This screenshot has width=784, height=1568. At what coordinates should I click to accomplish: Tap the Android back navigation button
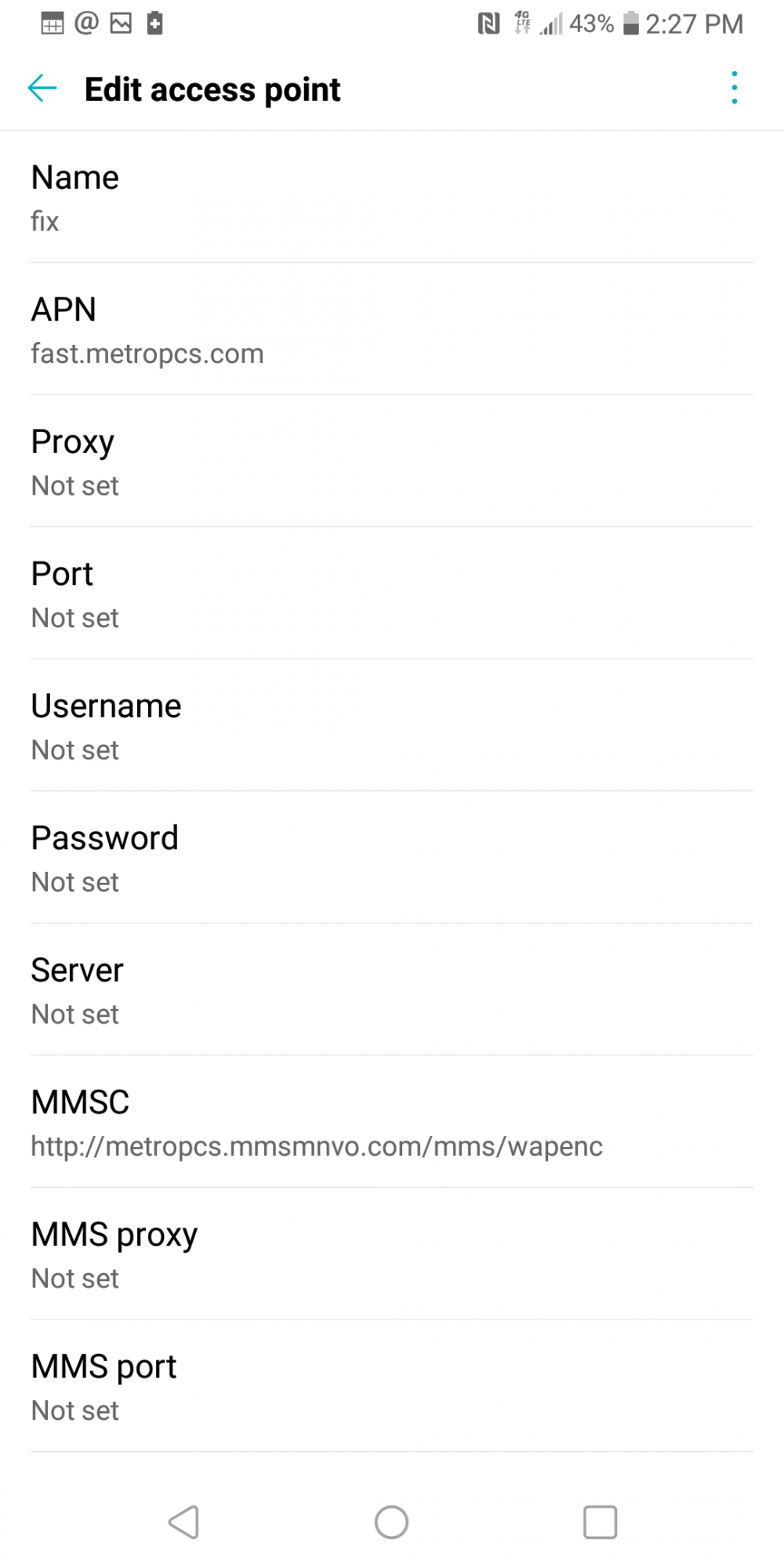coord(184,1523)
